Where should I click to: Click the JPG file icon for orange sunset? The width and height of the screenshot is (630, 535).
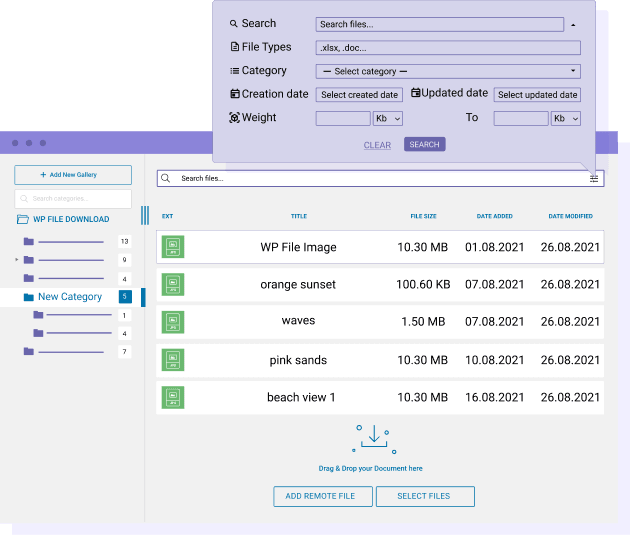click(173, 284)
